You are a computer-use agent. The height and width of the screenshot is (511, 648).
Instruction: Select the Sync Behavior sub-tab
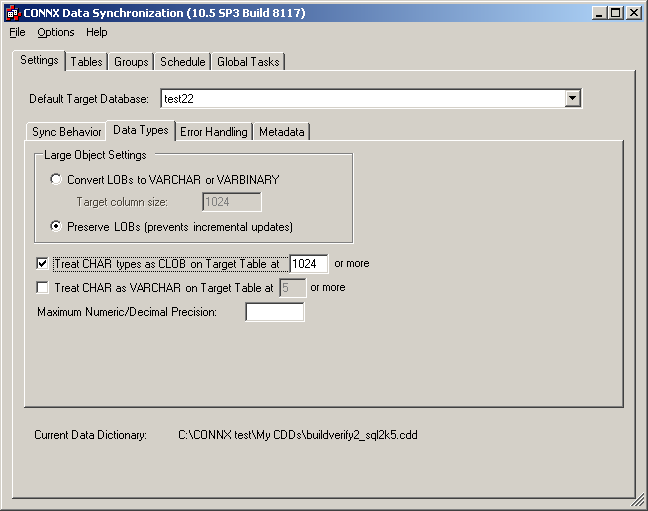(66, 132)
